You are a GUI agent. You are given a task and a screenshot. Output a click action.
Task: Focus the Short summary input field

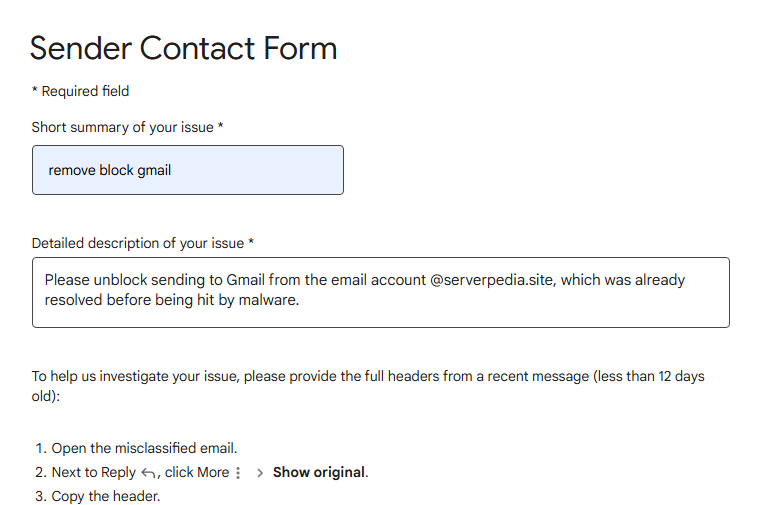(x=188, y=170)
